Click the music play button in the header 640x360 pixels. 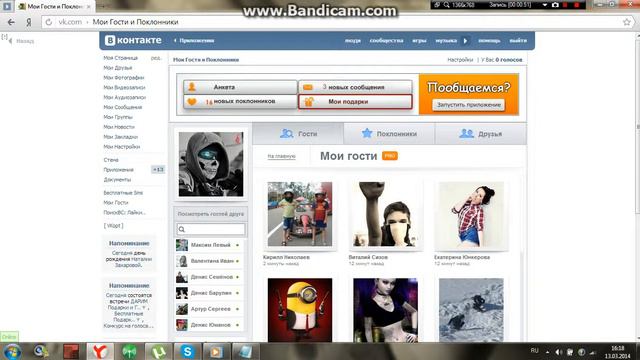465,40
